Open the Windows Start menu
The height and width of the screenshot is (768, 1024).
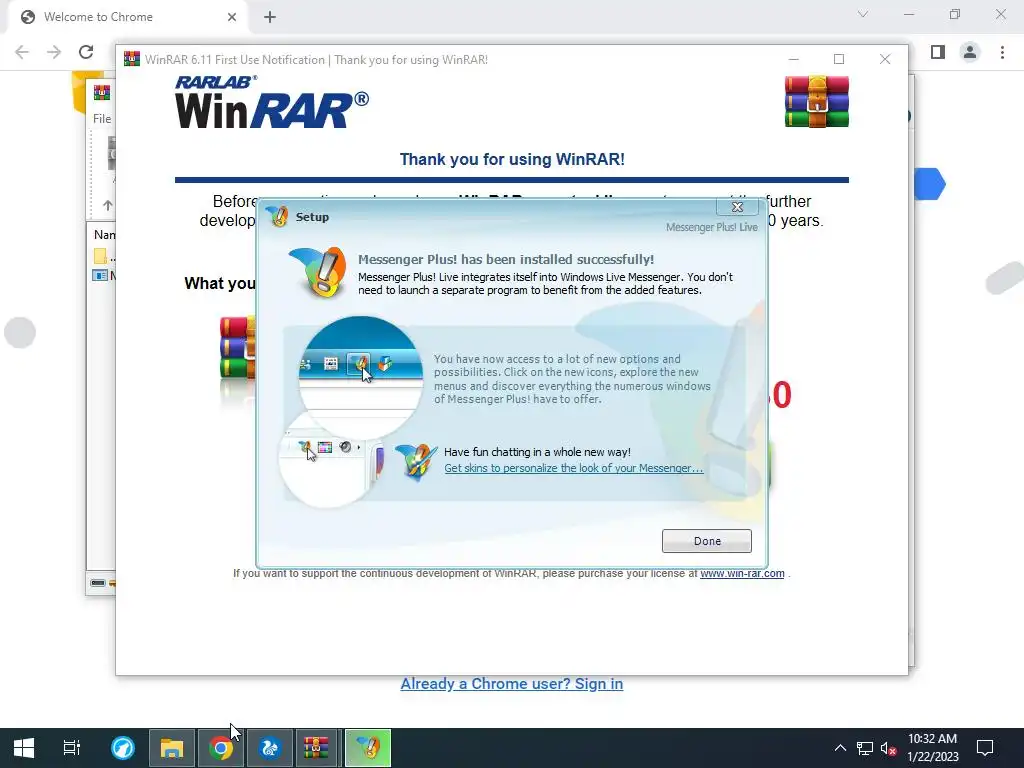24,748
